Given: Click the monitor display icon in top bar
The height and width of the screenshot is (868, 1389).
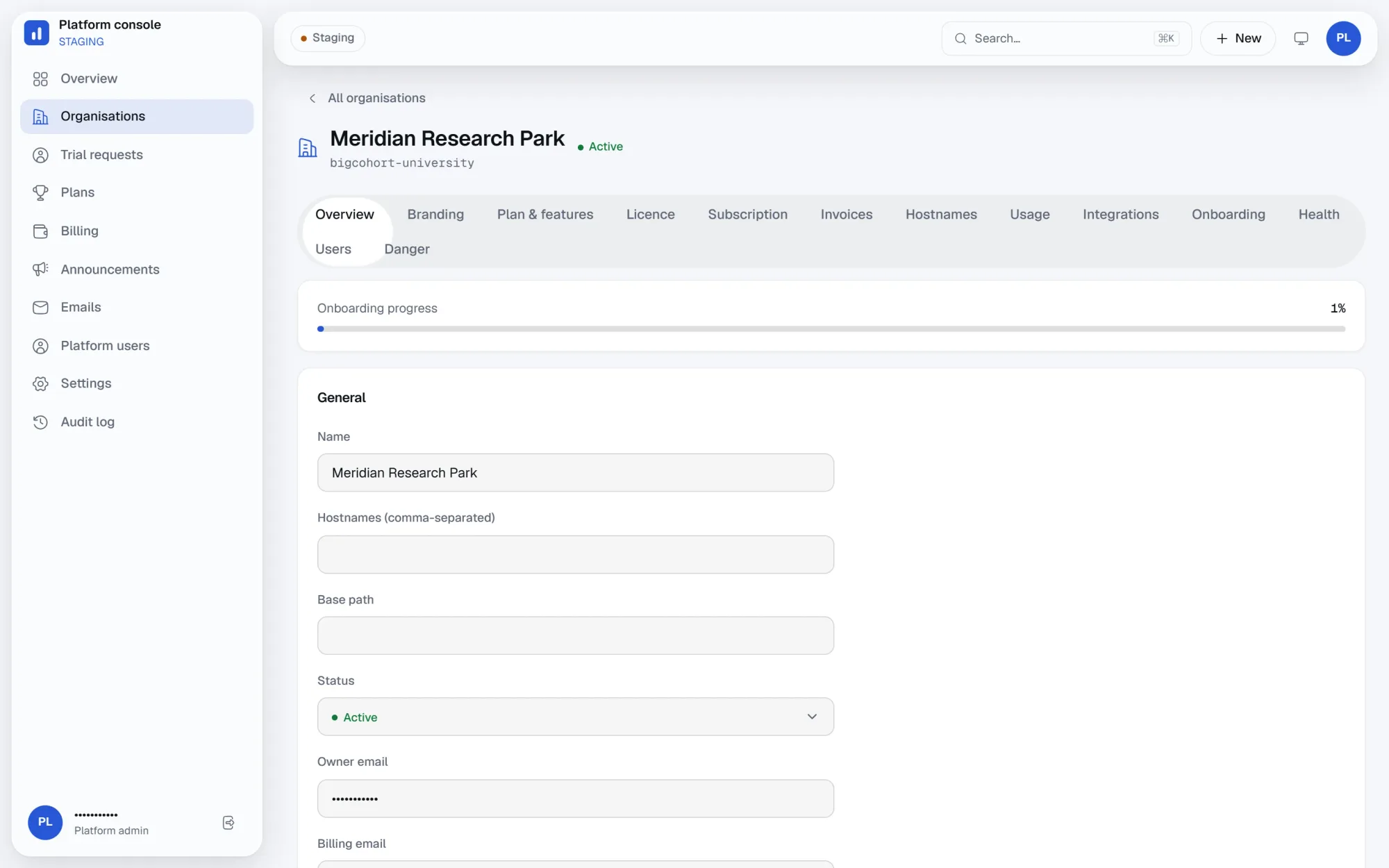Looking at the screenshot, I should click(1301, 39).
